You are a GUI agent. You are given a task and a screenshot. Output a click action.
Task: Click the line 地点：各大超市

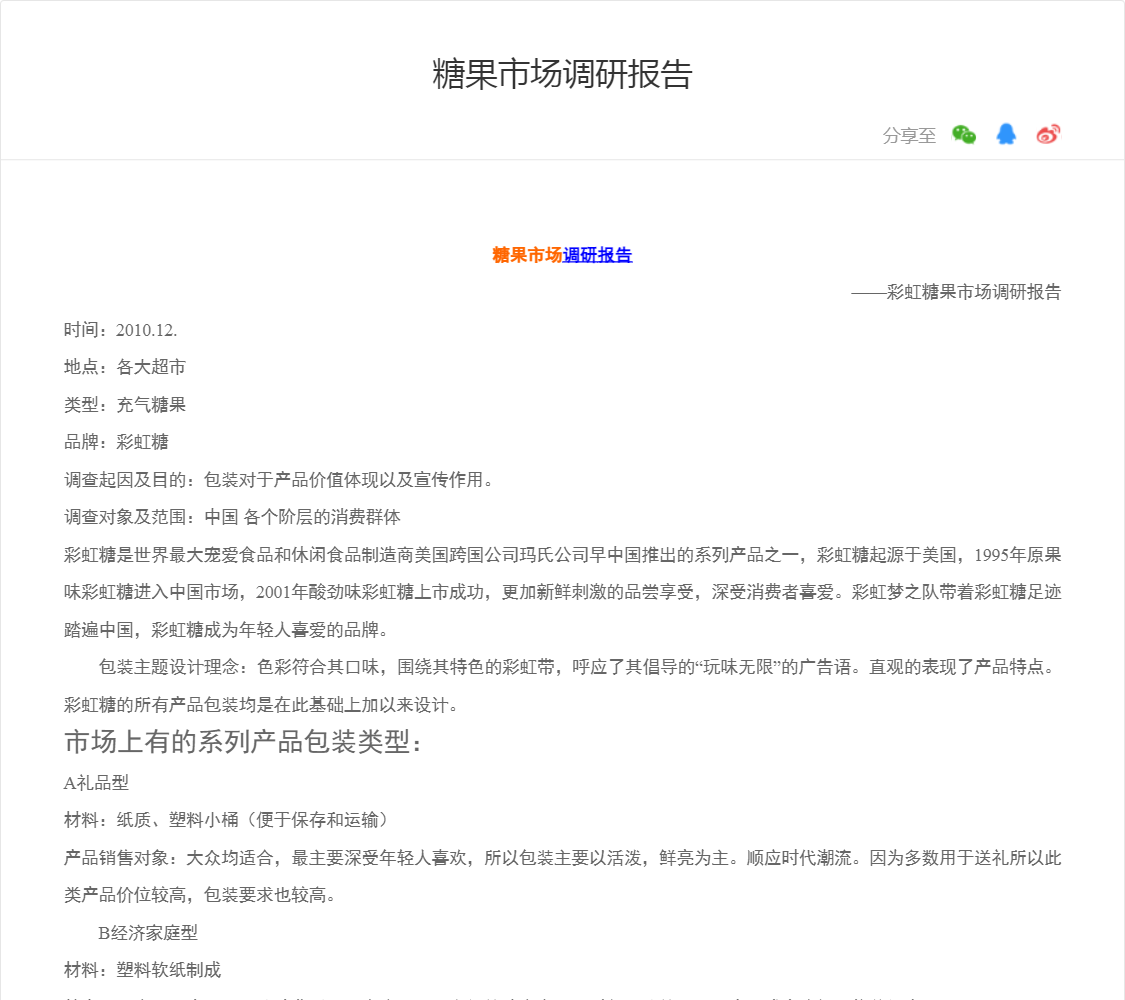tap(125, 367)
